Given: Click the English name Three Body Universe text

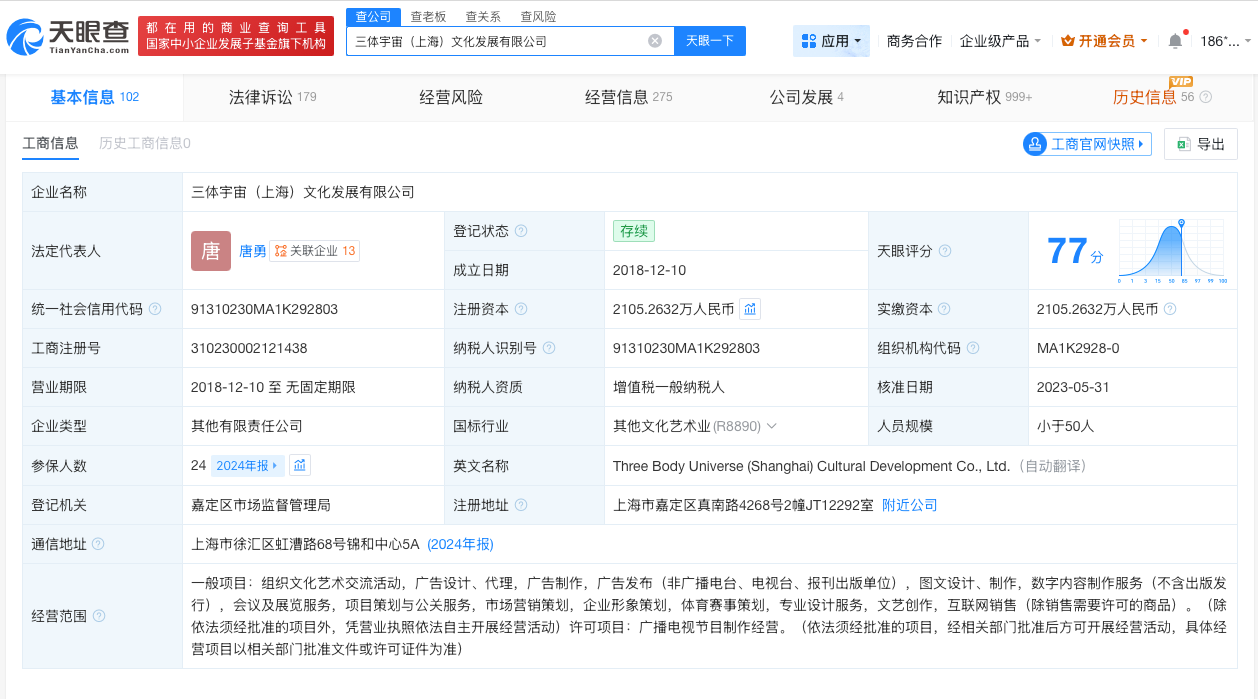Looking at the screenshot, I should pyautogui.click(x=811, y=466).
